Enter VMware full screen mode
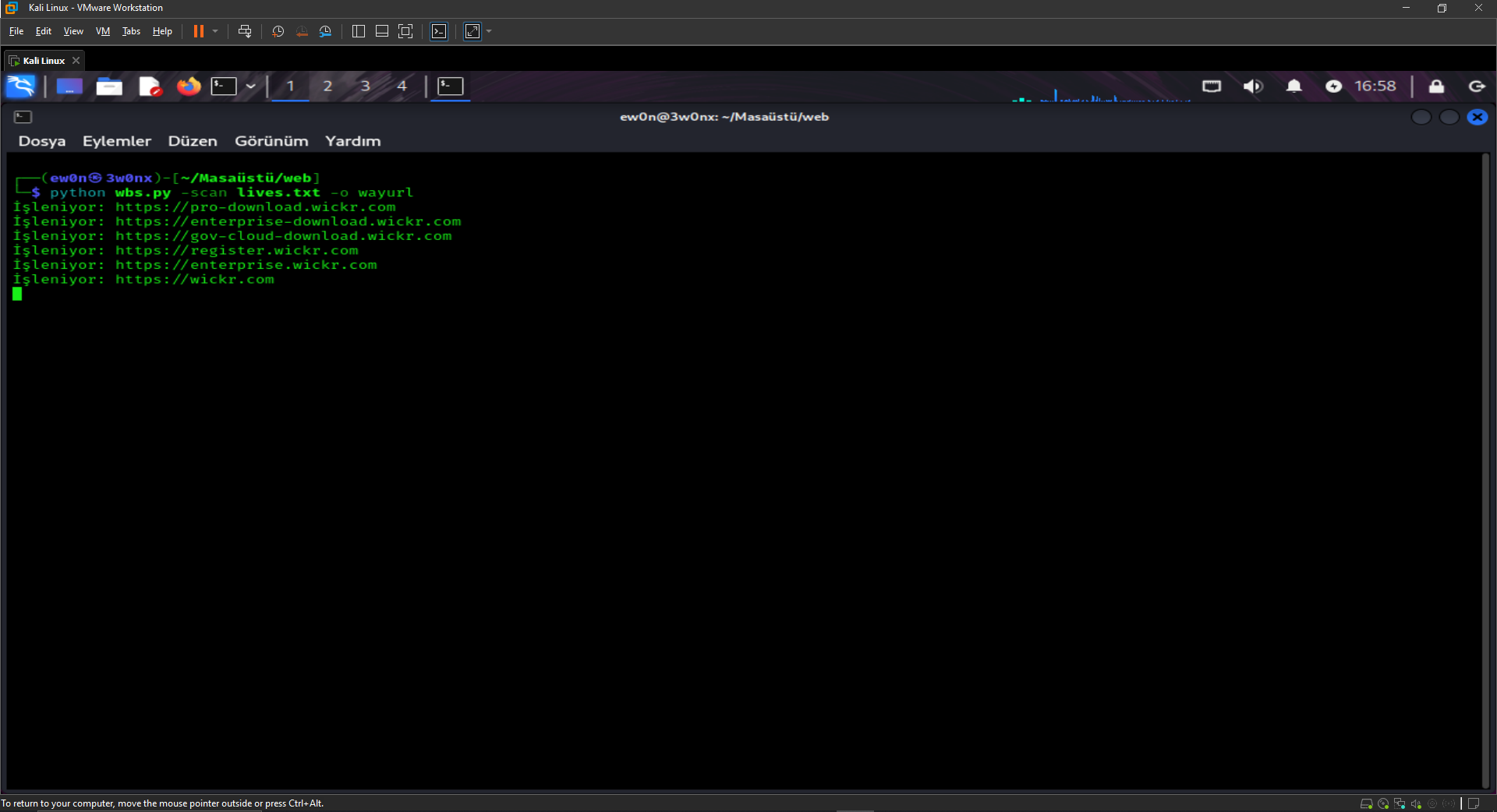Screen dimensions: 1497x812 coord(405,31)
